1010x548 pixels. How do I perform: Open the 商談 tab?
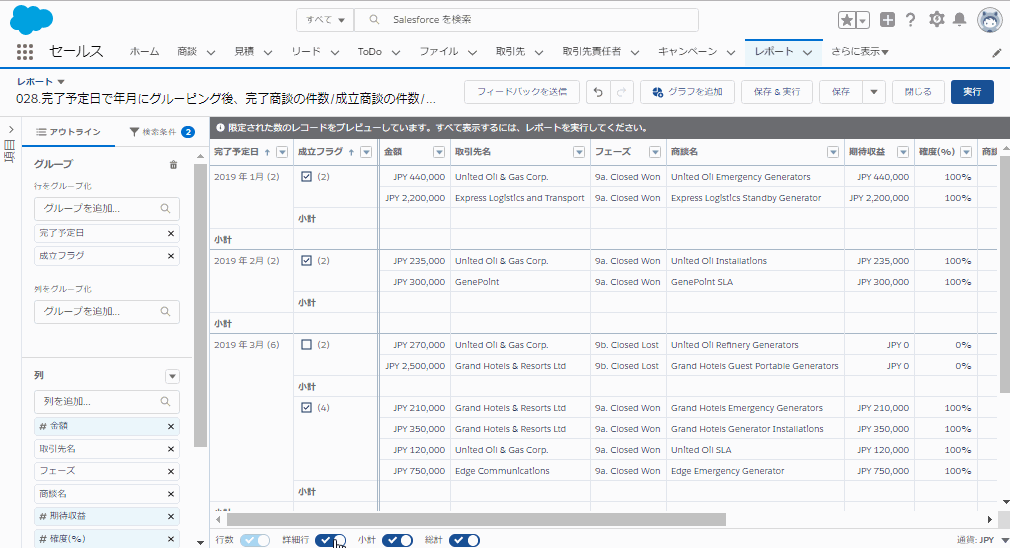point(187,52)
